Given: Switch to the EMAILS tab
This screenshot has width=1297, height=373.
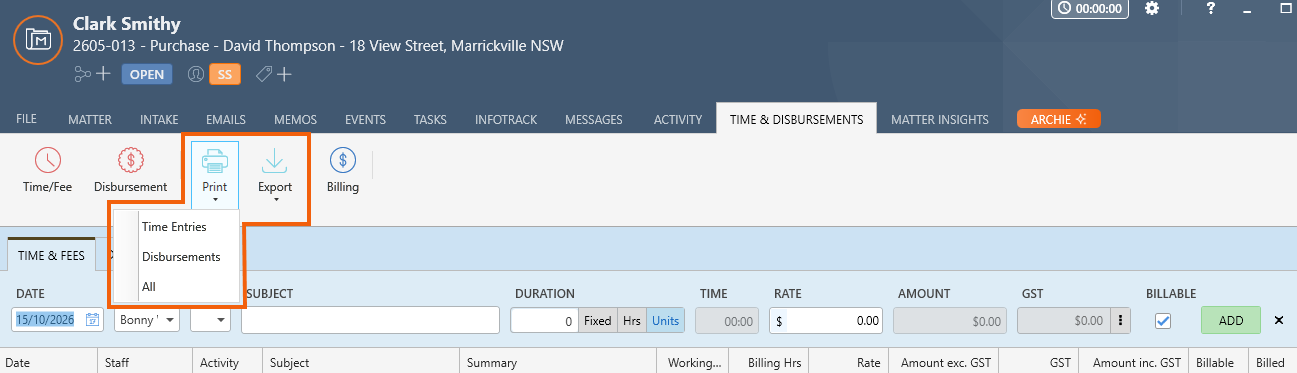Looking at the screenshot, I should [x=226, y=120].
